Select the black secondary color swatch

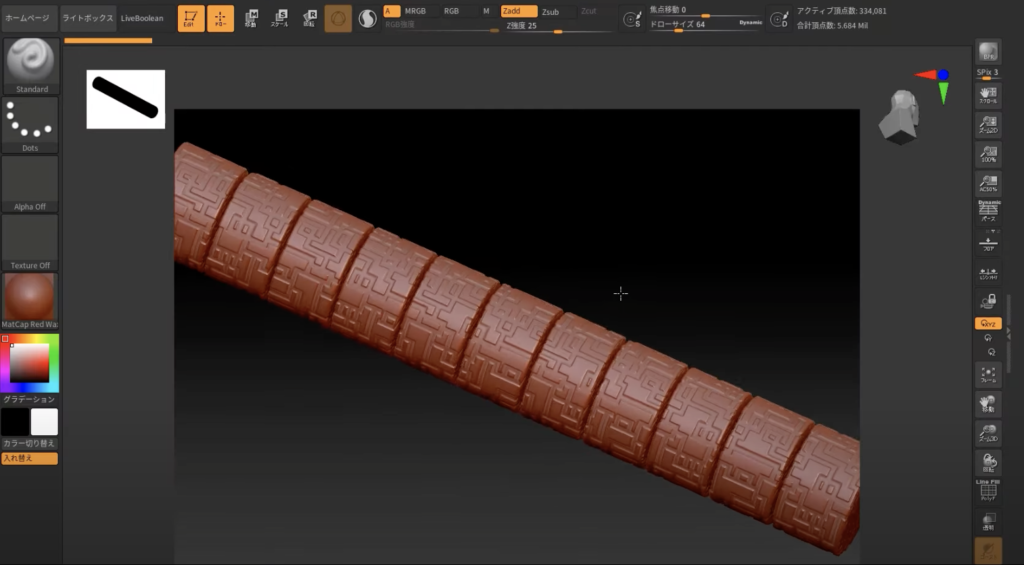coord(14,422)
